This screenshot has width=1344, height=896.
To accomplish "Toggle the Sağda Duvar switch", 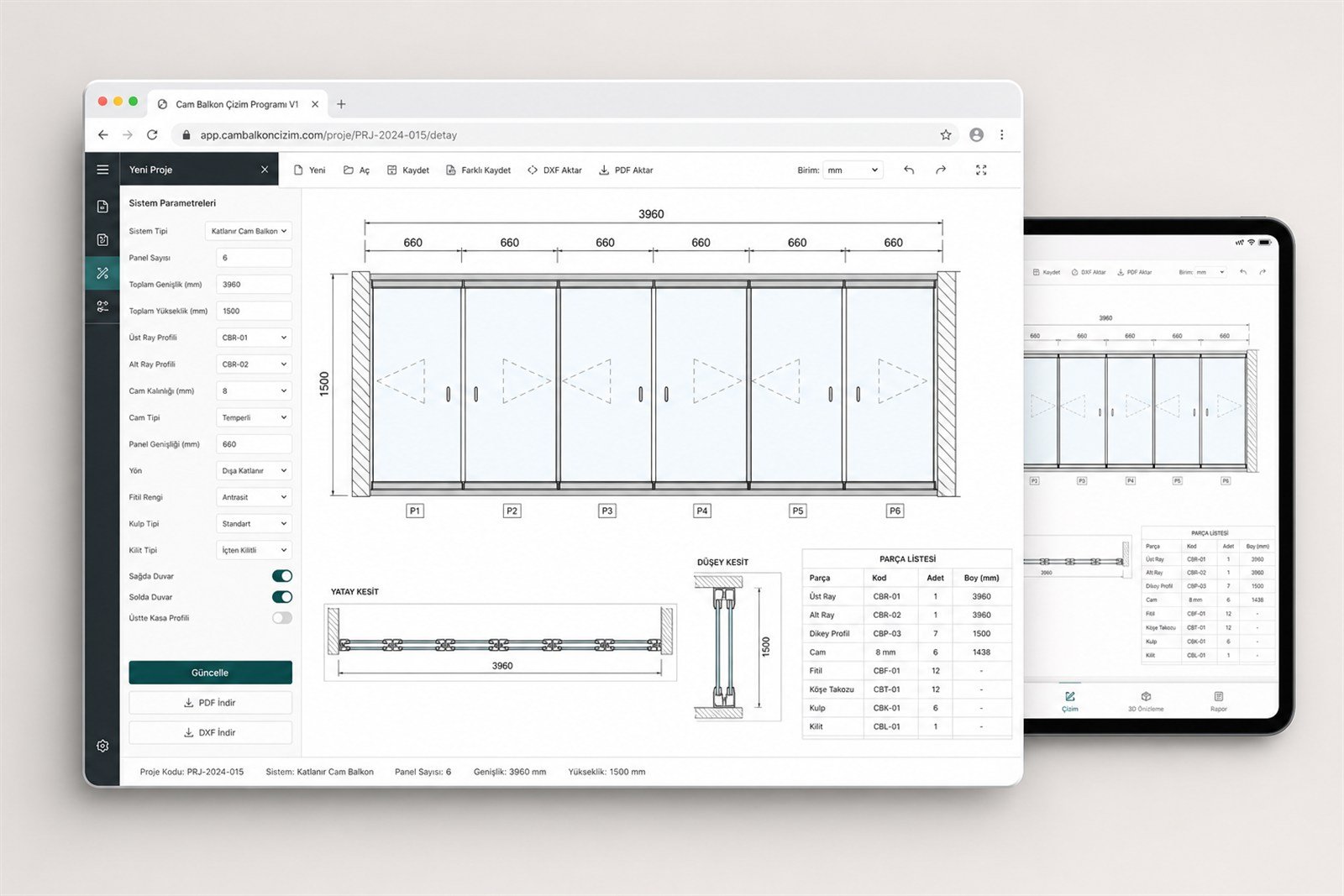I will pyautogui.click(x=282, y=576).
